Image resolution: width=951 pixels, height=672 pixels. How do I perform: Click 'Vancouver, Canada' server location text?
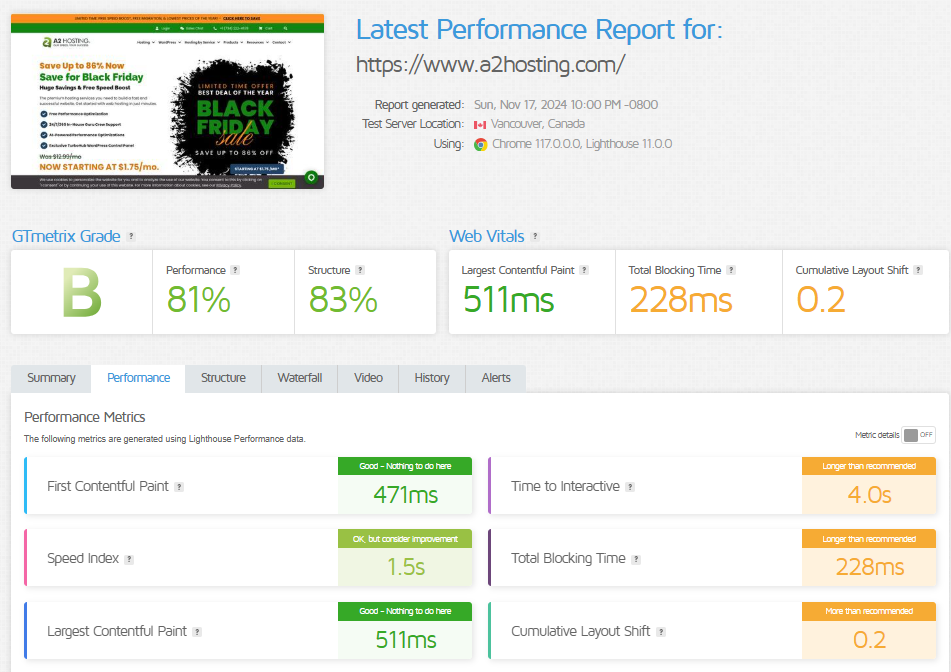pyautogui.click(x=537, y=124)
